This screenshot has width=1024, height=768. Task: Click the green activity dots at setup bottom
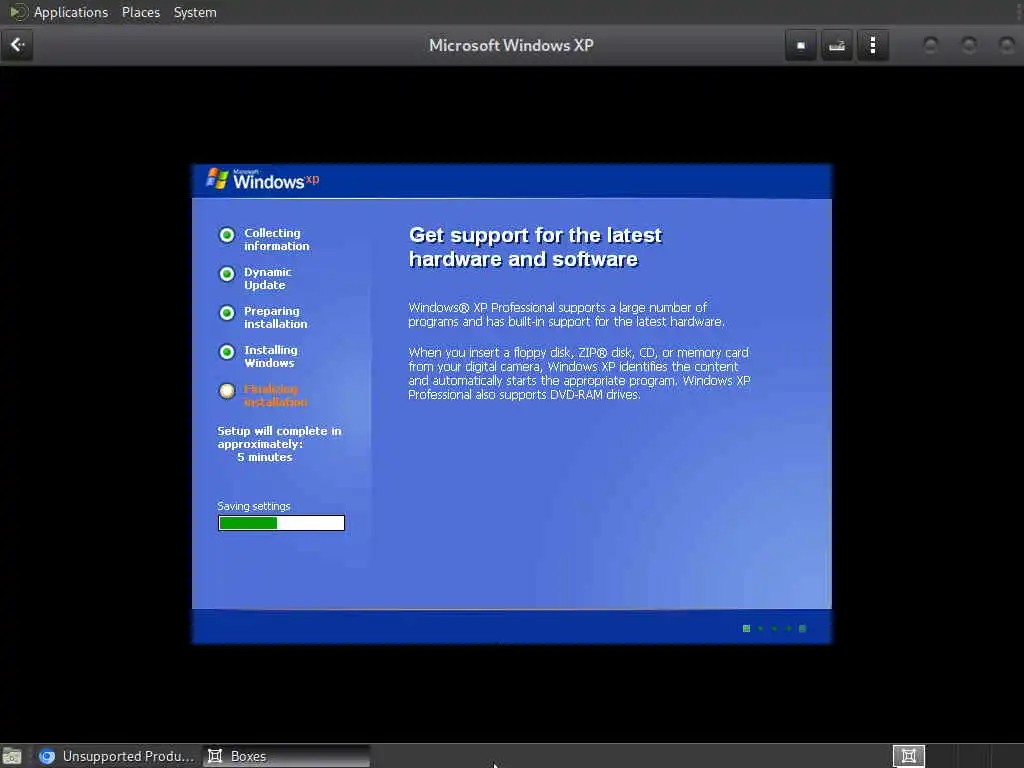pyautogui.click(x=775, y=628)
